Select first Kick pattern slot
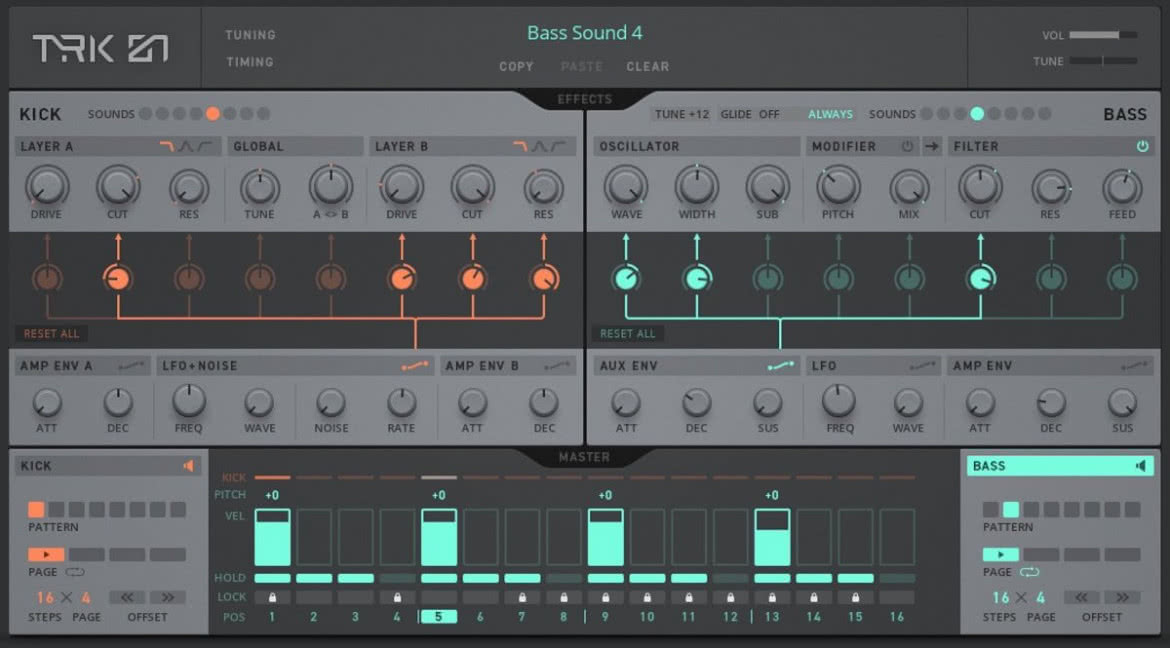1170x648 pixels. point(36,510)
